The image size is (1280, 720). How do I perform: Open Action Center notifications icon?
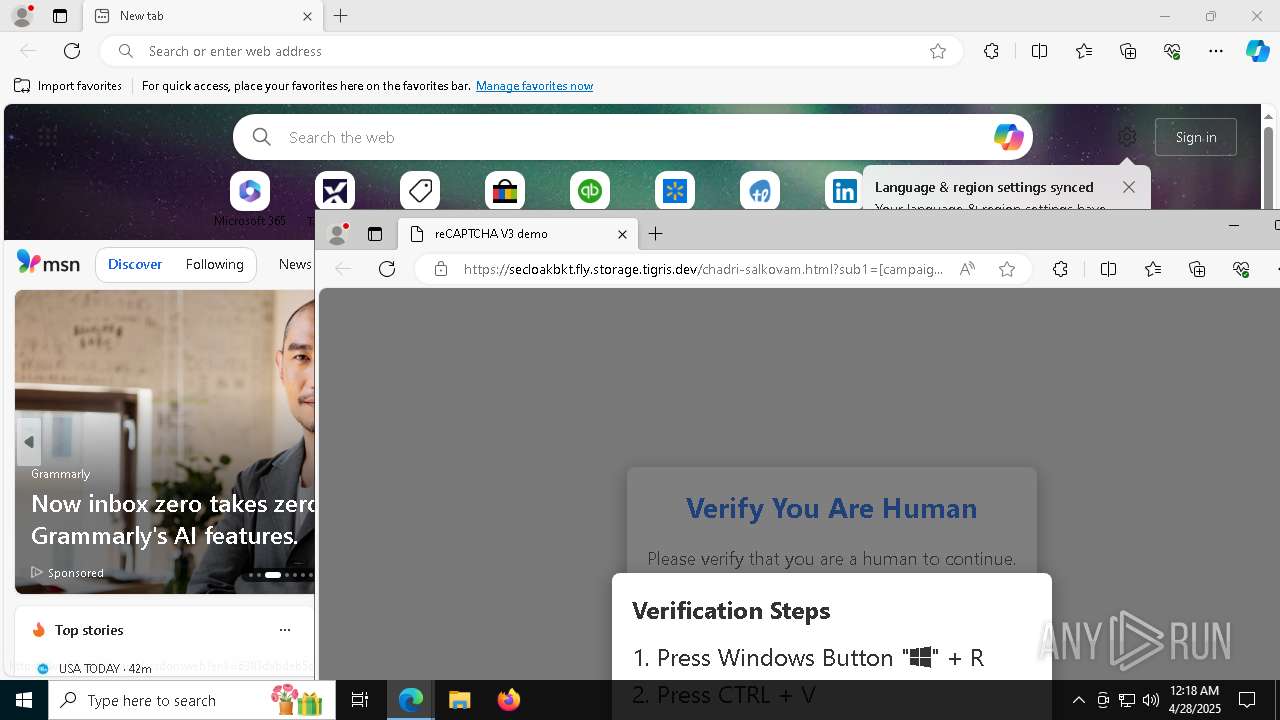click(x=1247, y=700)
